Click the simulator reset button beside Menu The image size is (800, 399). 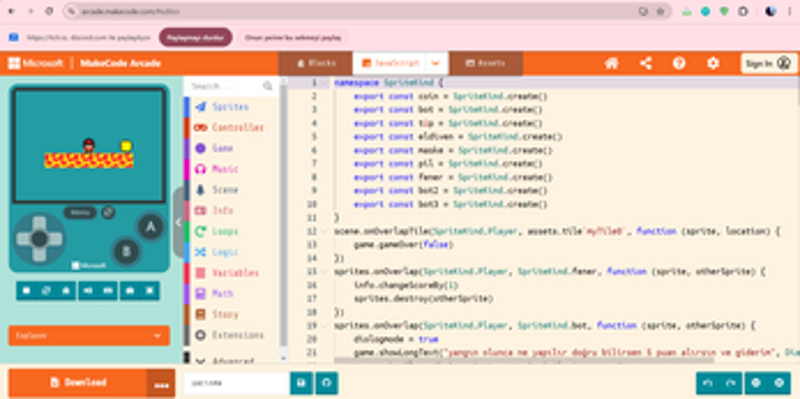108,212
